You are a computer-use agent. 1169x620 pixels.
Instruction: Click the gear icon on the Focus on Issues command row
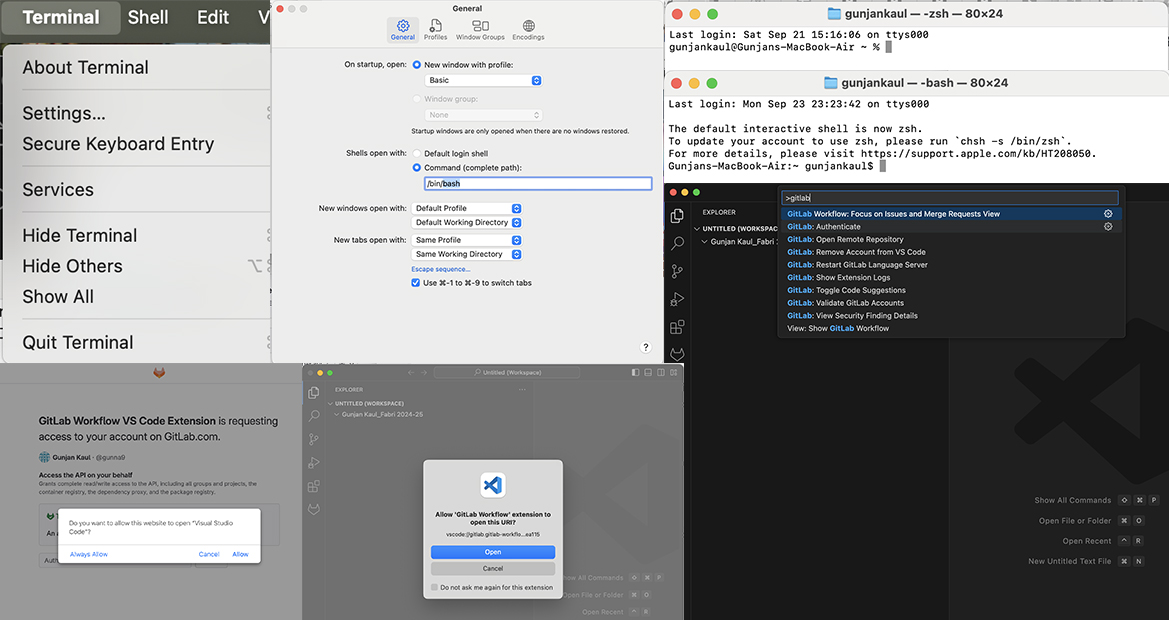1108,214
